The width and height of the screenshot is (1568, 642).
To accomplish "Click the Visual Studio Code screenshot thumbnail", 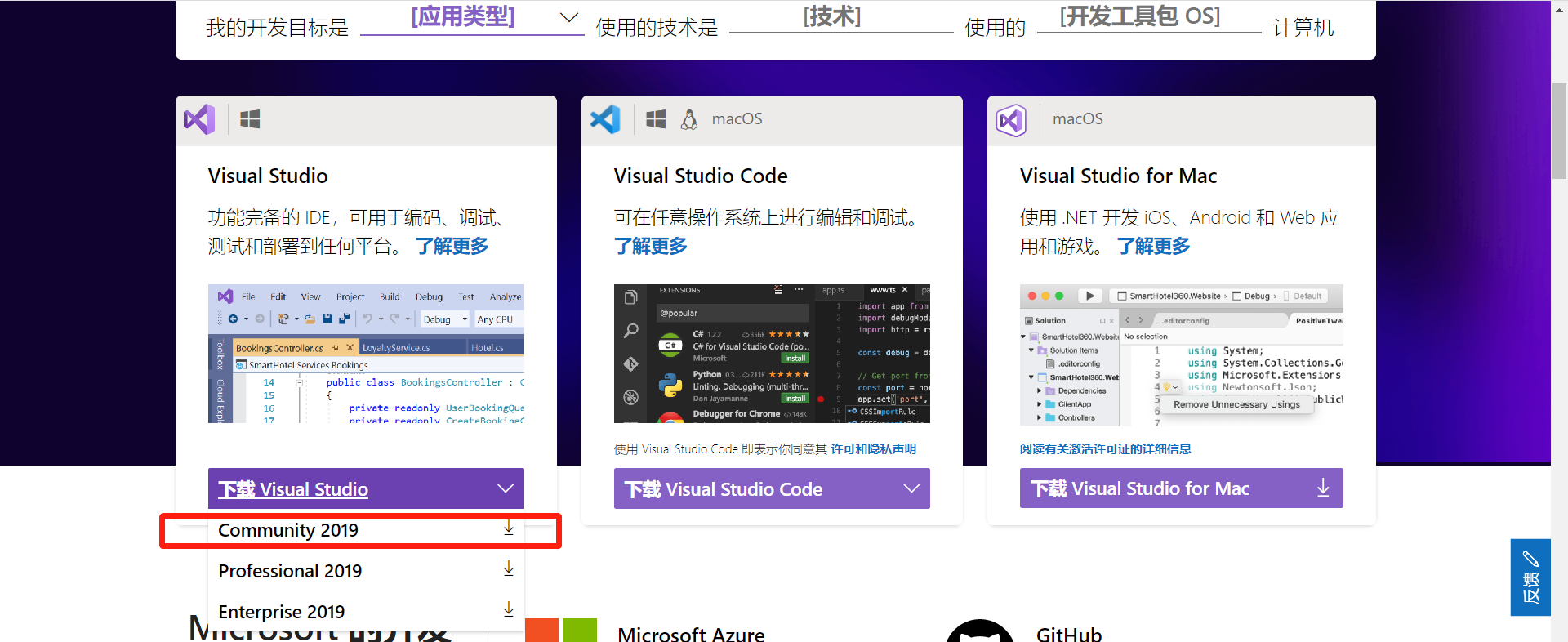I will 772,354.
